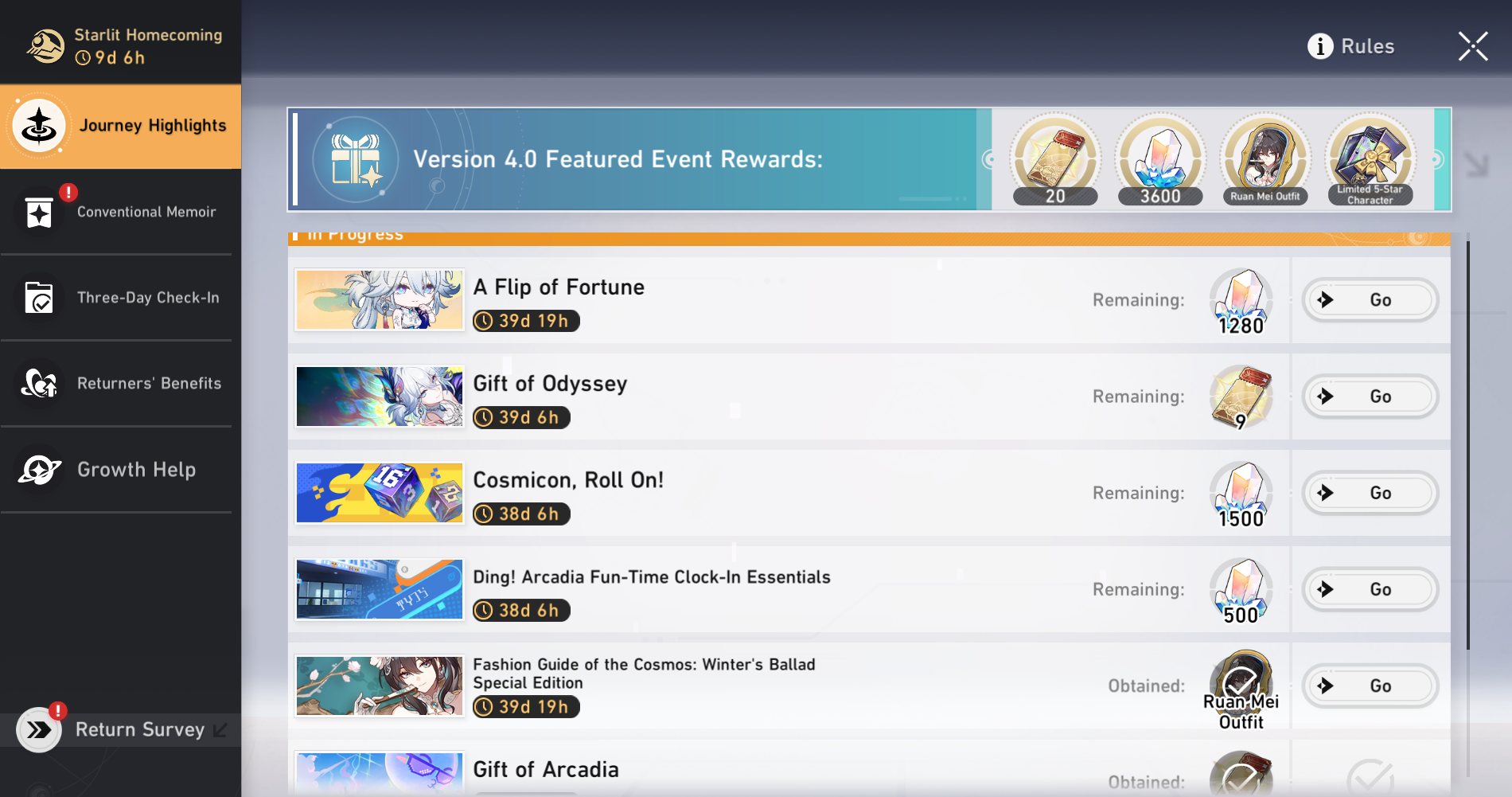The width and height of the screenshot is (1512, 797).
Task: Open Cosmicon, Roll On! dice thumbnail
Action: pos(380,493)
